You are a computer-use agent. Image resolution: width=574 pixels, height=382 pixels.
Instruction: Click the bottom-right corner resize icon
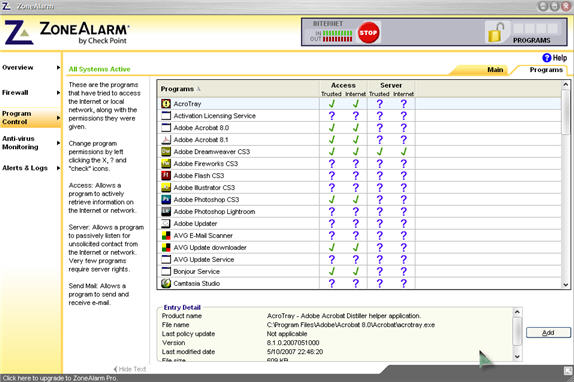tap(568, 371)
